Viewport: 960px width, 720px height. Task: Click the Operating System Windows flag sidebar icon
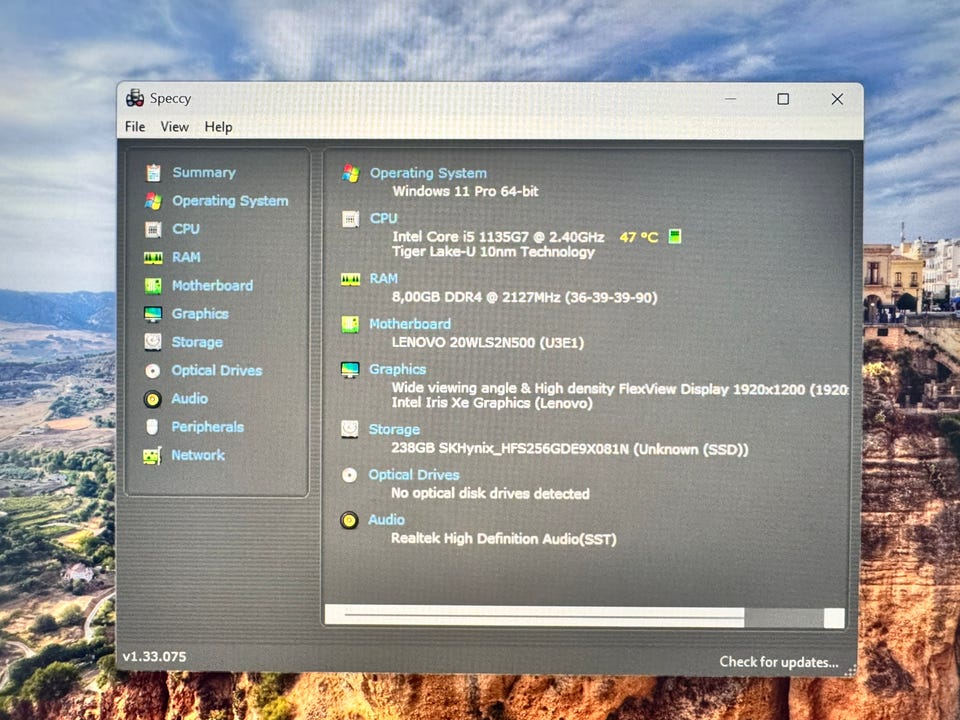(x=153, y=201)
